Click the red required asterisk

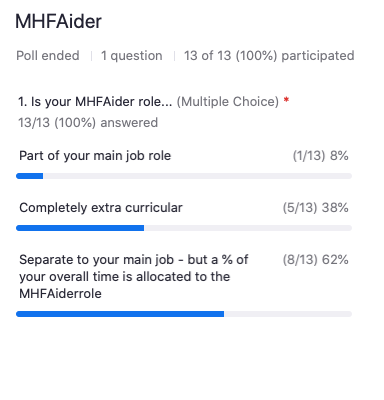tap(286, 100)
